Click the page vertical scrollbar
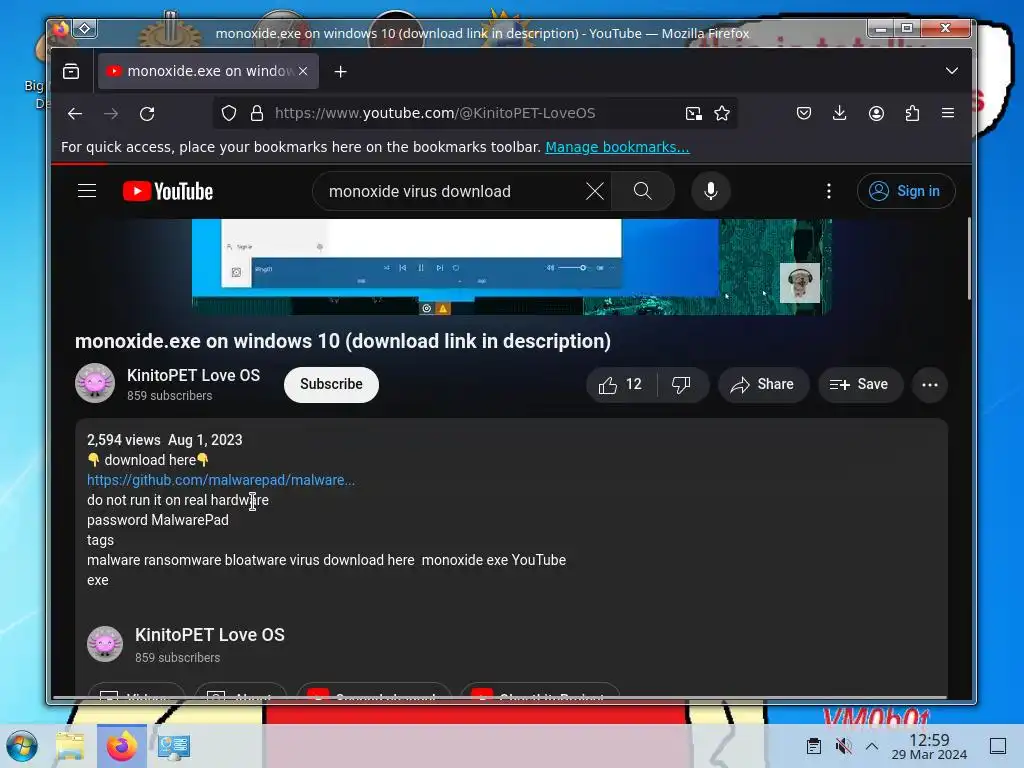This screenshot has width=1024, height=768. pyautogui.click(x=968, y=259)
